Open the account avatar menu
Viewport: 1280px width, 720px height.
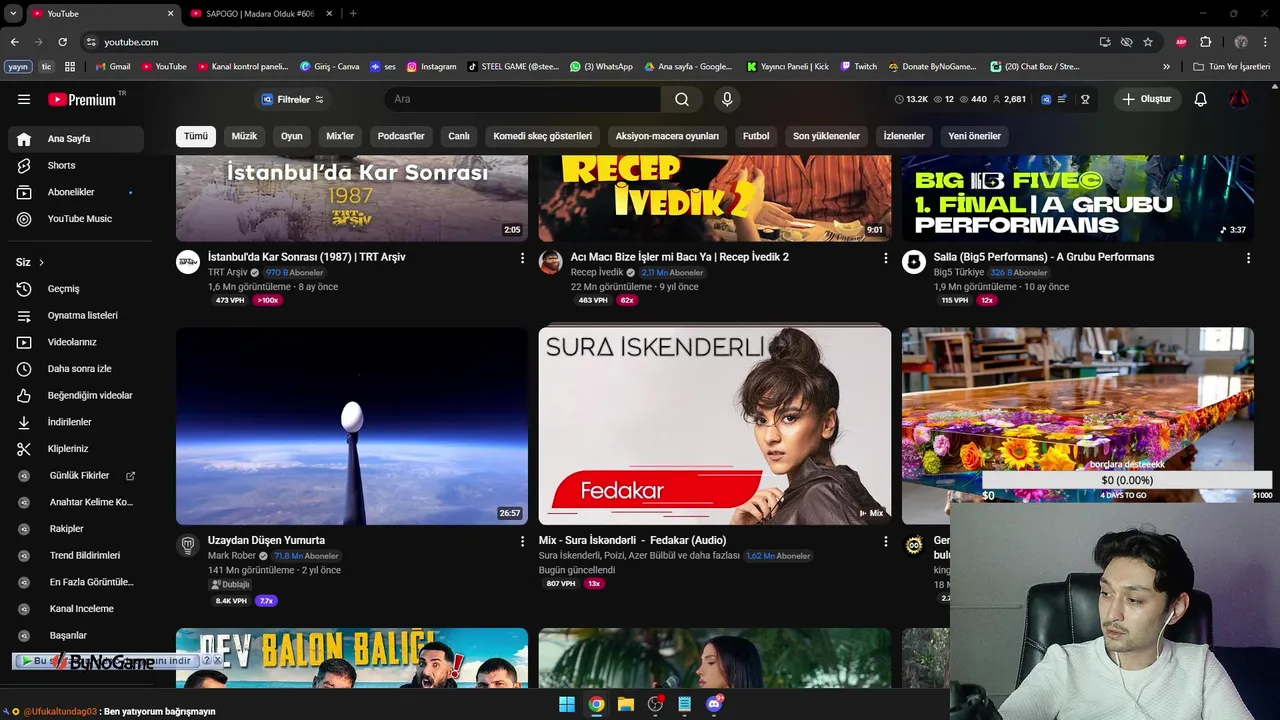tap(1239, 99)
